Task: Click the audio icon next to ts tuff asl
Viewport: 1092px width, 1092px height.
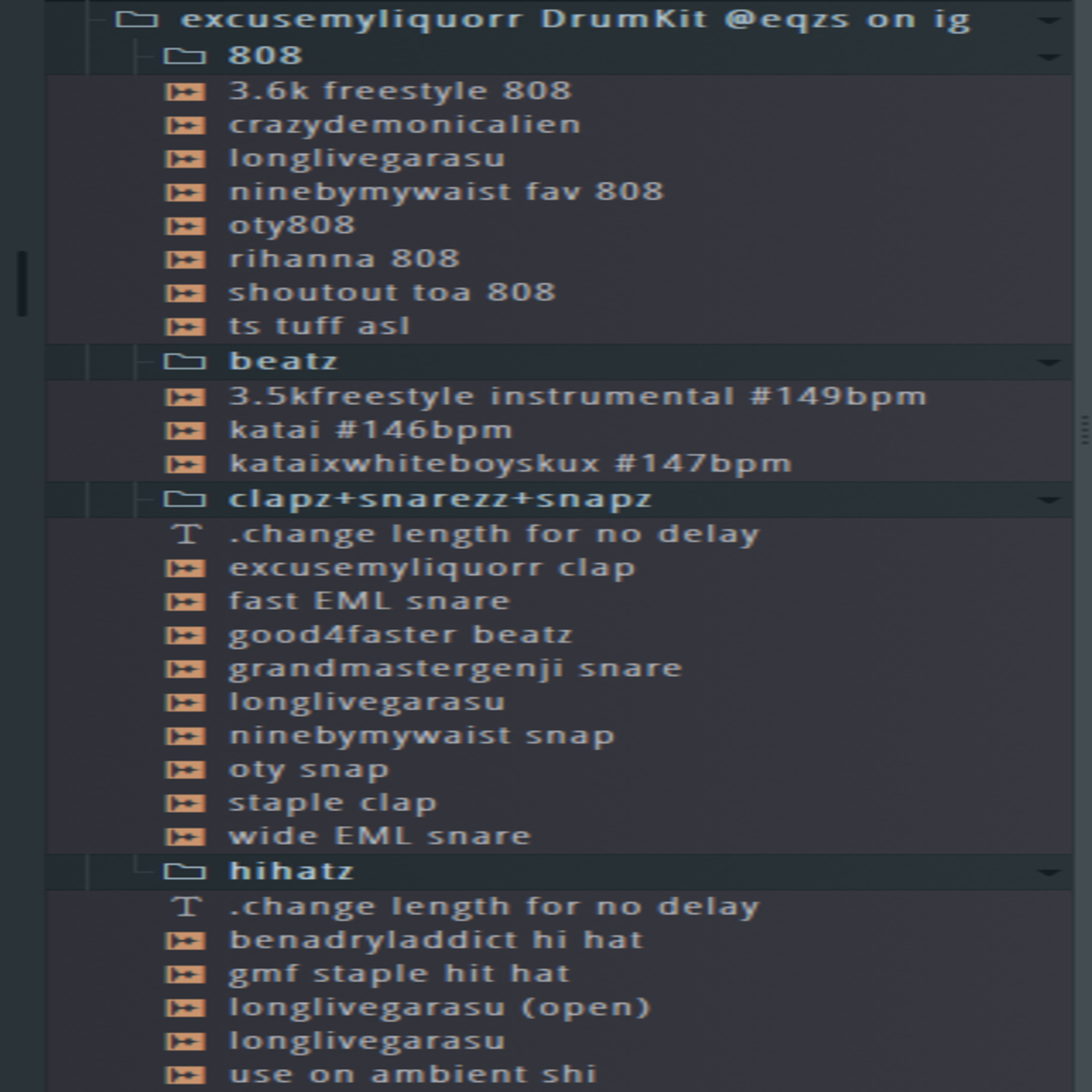Action: click(185, 328)
